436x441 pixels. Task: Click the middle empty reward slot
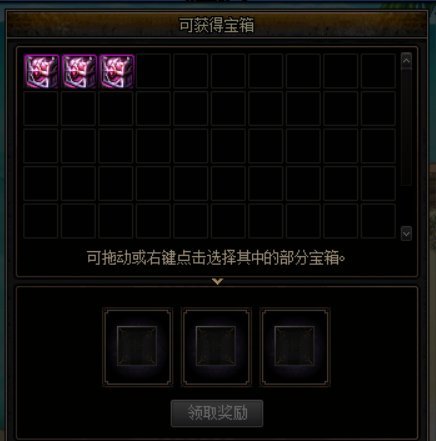tap(216, 347)
